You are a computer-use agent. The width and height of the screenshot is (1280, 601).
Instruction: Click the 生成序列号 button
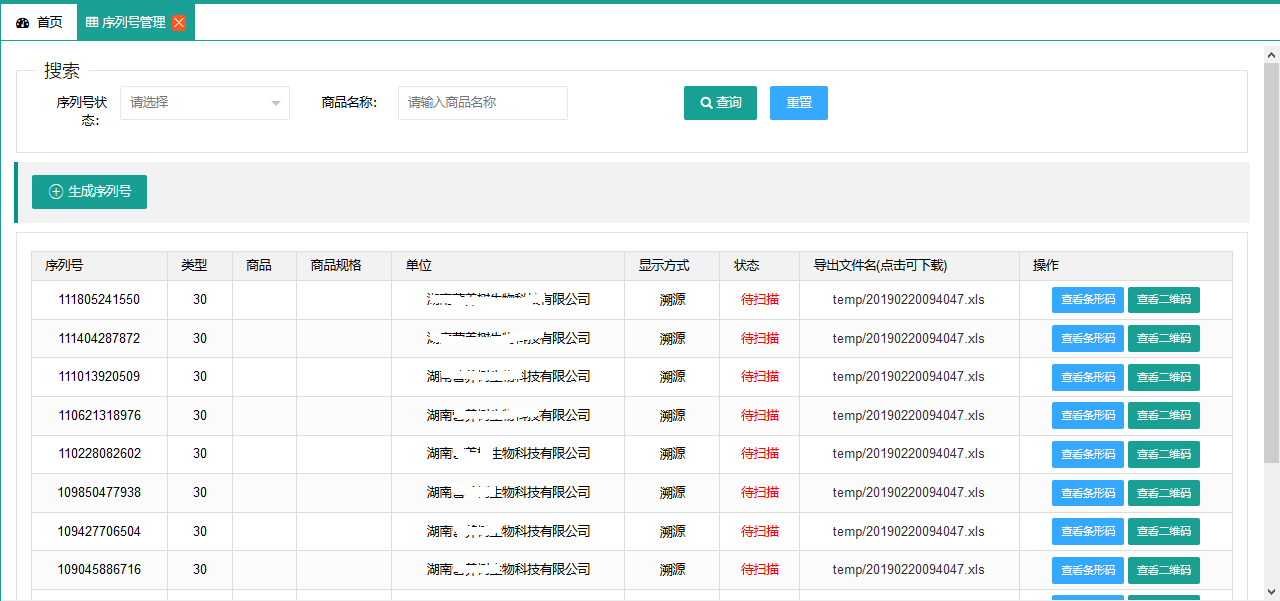click(x=89, y=192)
